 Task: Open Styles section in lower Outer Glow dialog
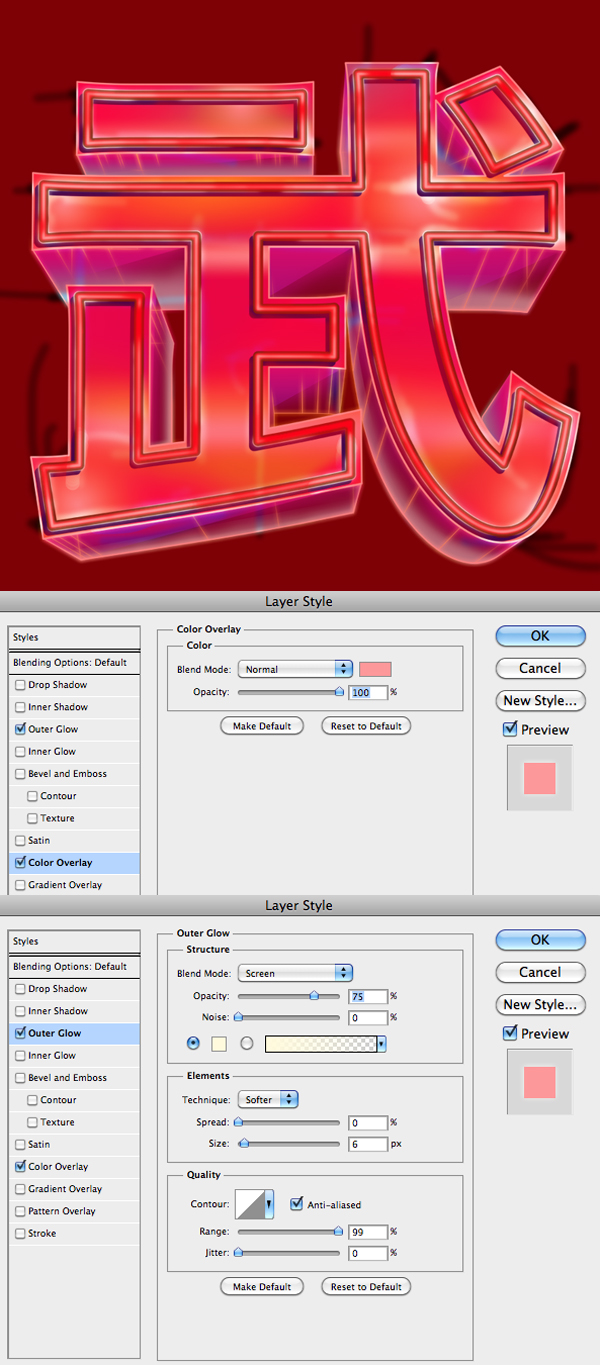point(74,941)
